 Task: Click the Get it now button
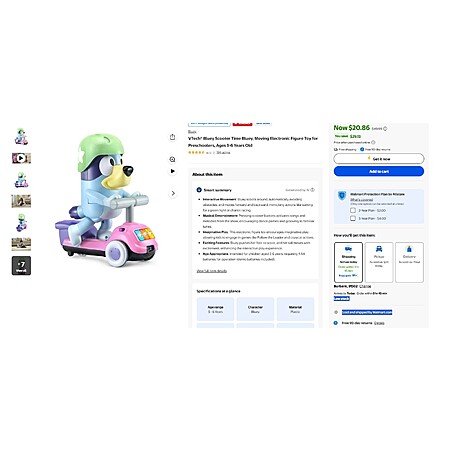click(379, 159)
